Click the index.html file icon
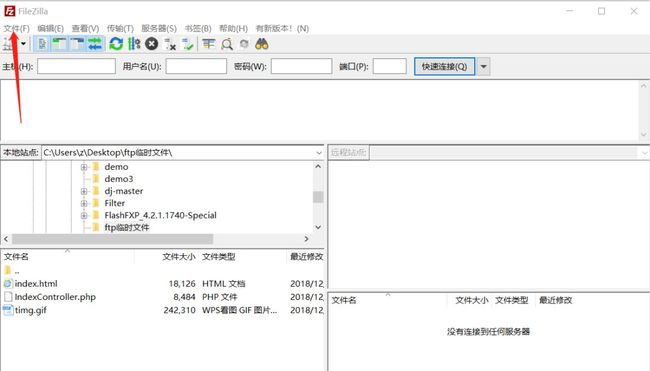The image size is (650, 371). tap(8, 284)
